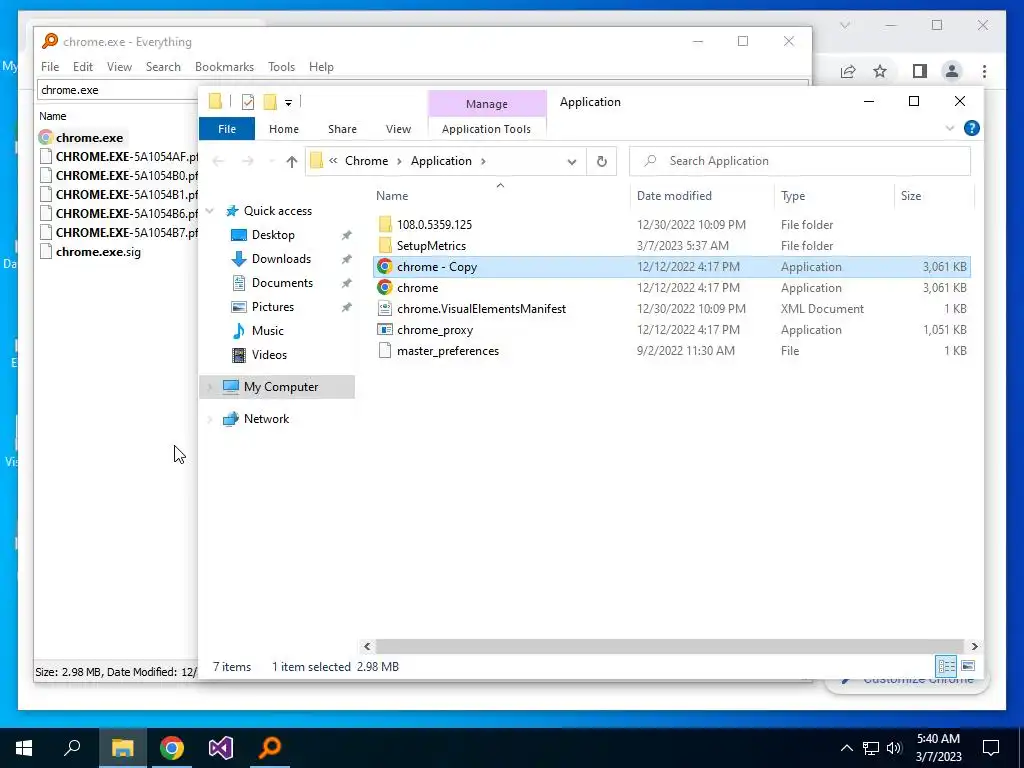1024x768 pixels.
Task: Open the Customize Quick Access Toolbar arrow
Action: [288, 103]
